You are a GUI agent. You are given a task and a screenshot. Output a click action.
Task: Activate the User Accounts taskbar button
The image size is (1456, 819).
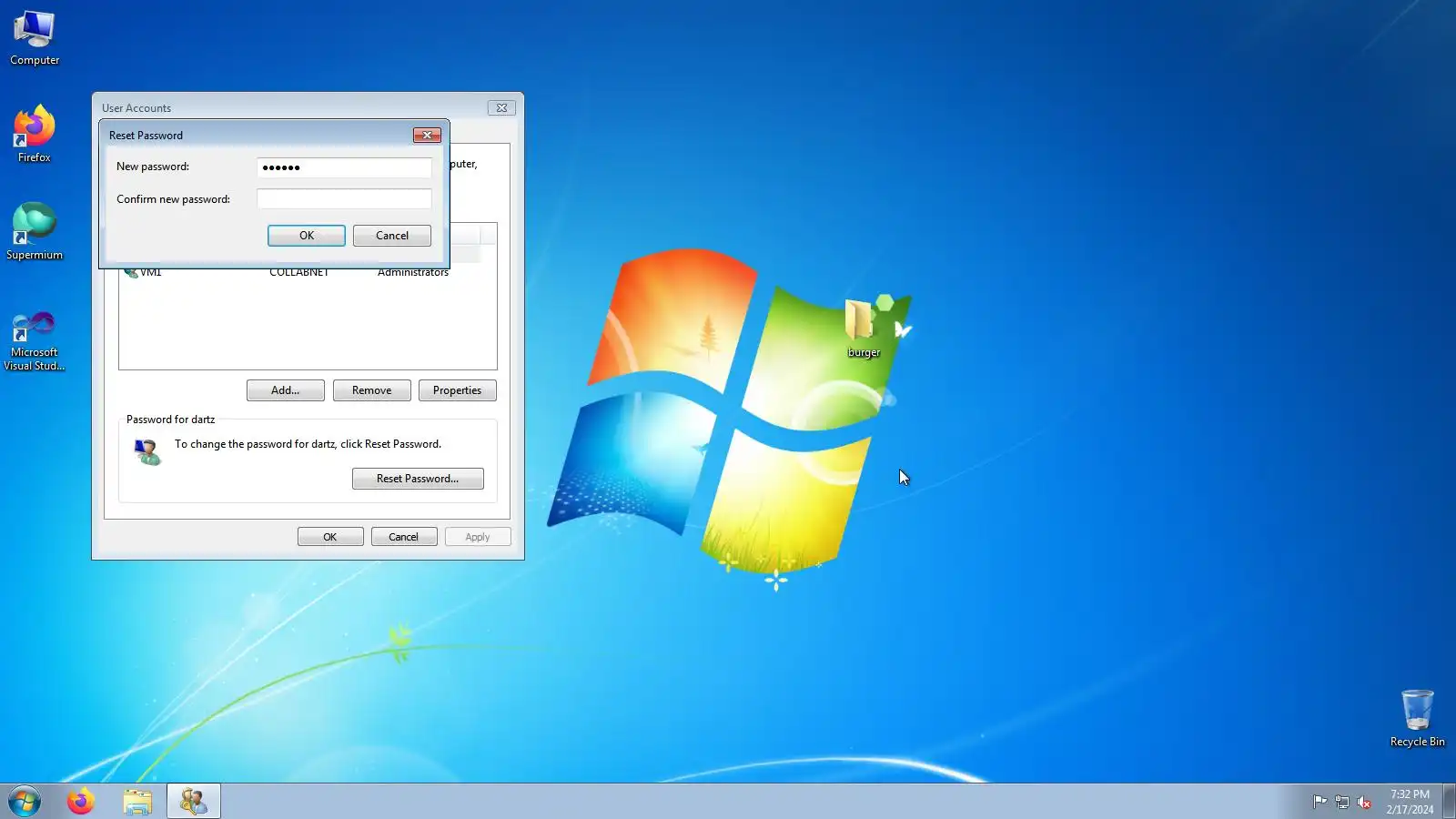194,802
